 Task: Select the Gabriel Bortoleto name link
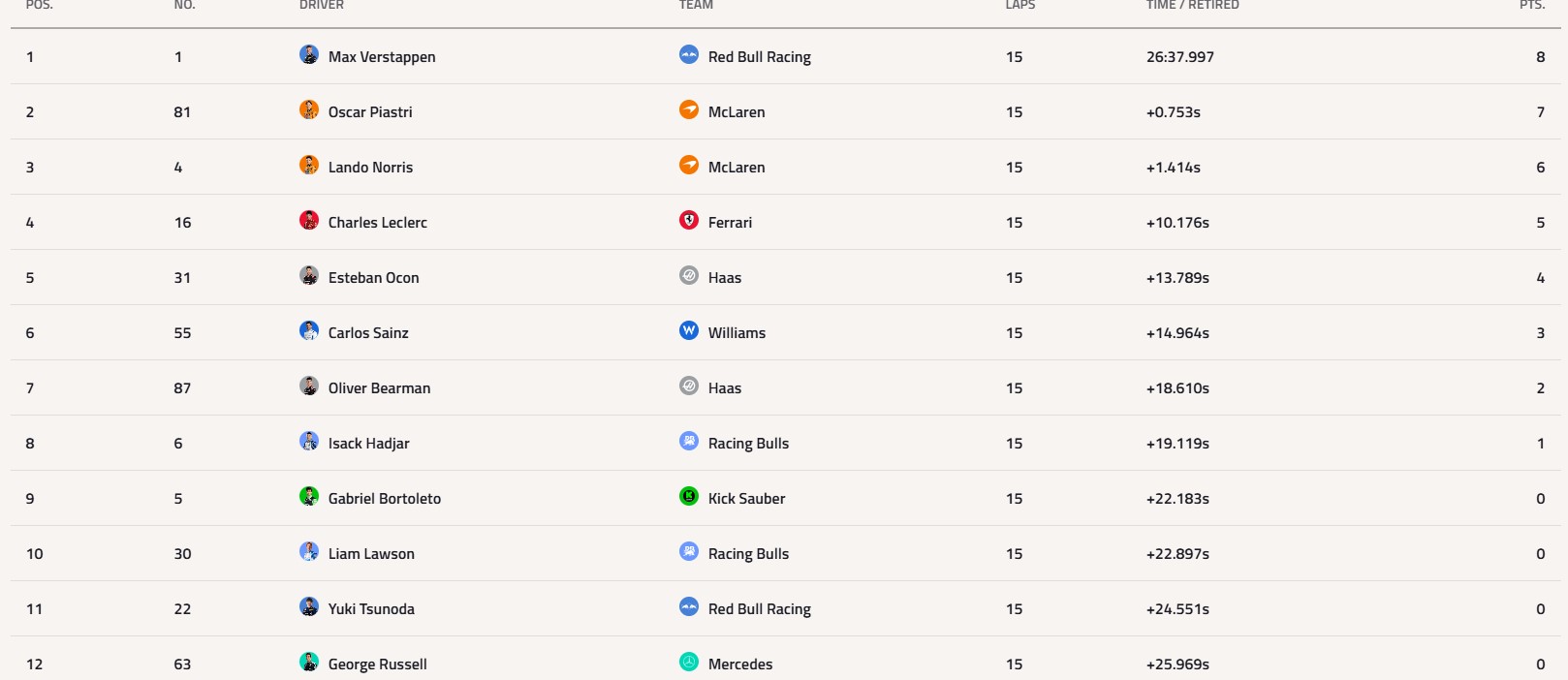click(x=384, y=499)
